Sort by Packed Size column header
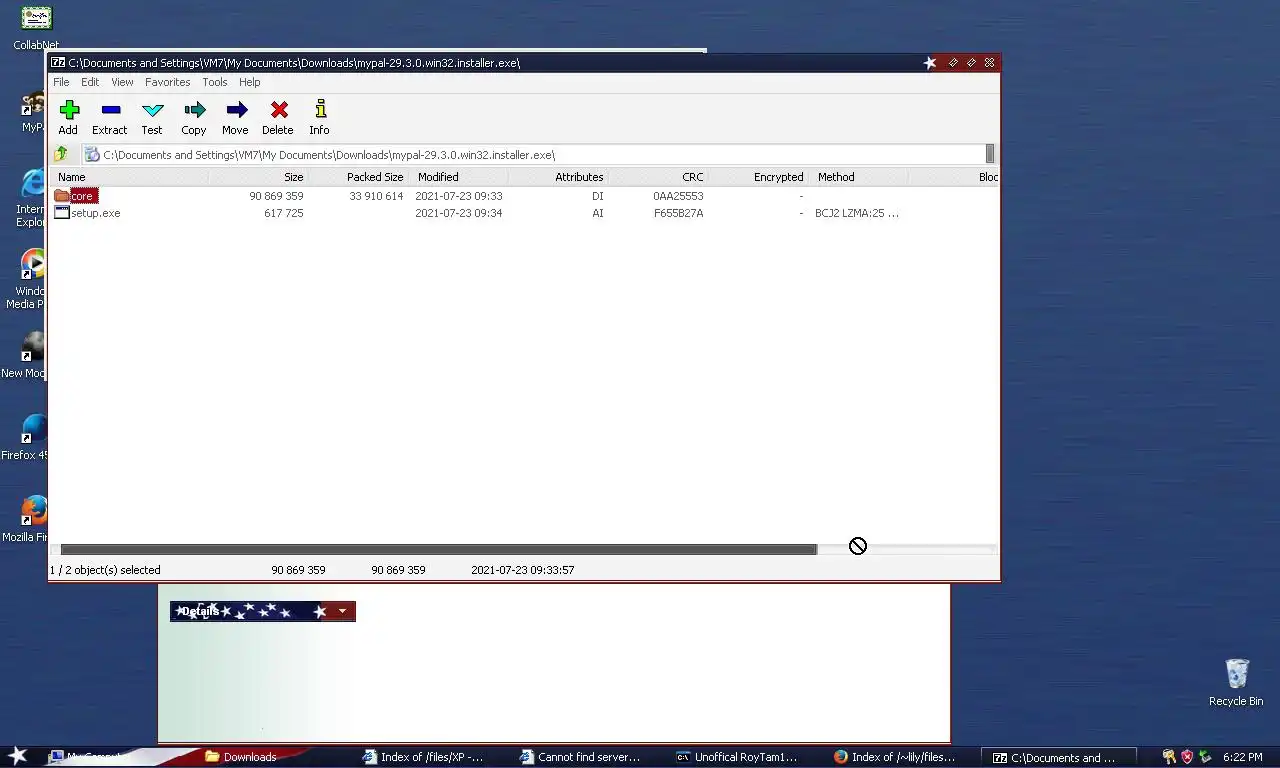This screenshot has height=768, width=1280. tap(359, 177)
